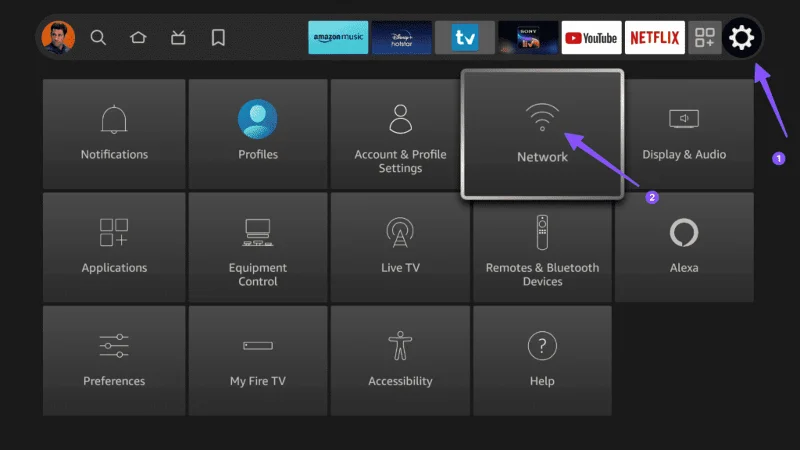Launch the blue tv app tile
Viewport: 800px width, 450px height.
465,37
